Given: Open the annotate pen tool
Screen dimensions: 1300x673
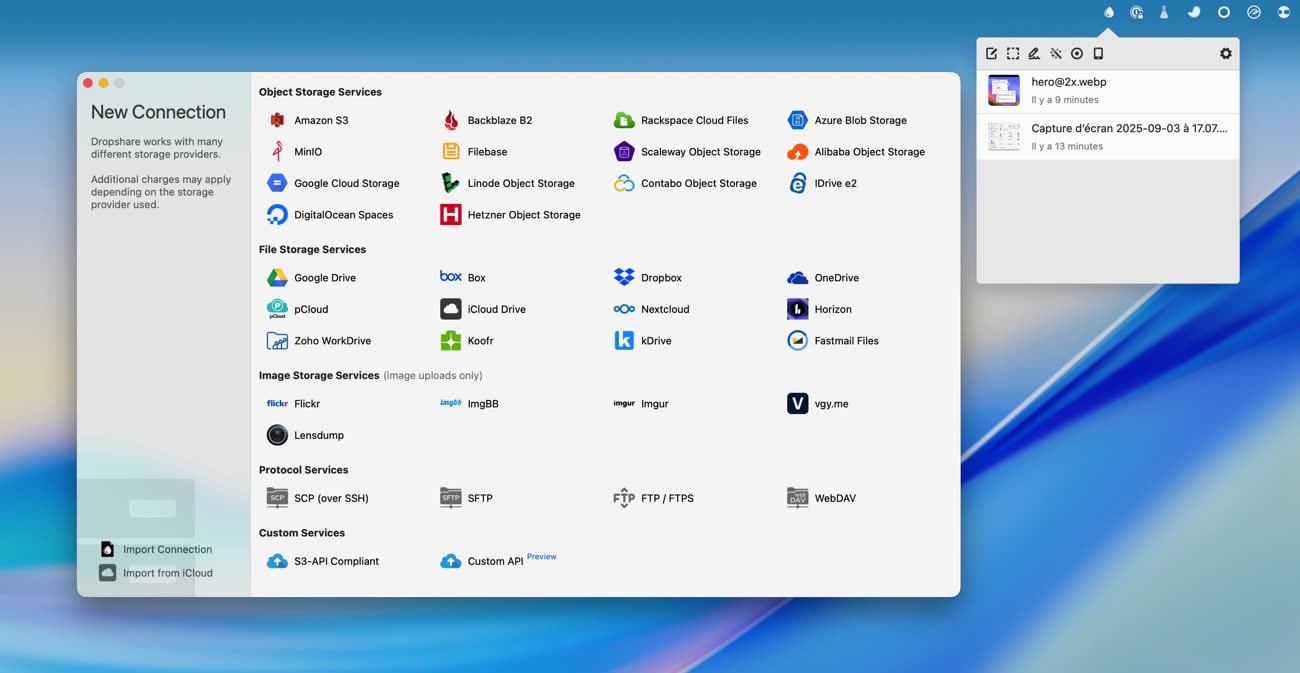Looking at the screenshot, I should pos(1034,54).
